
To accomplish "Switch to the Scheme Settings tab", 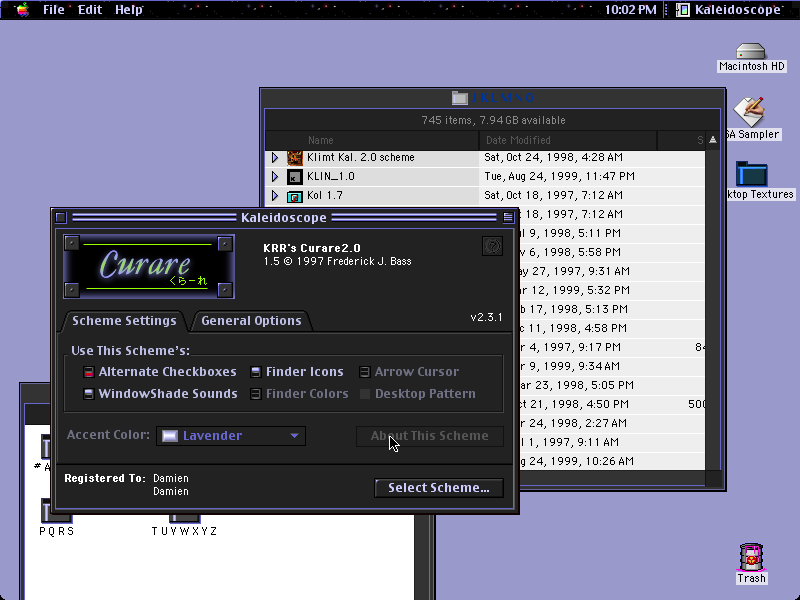I will click(x=124, y=320).
